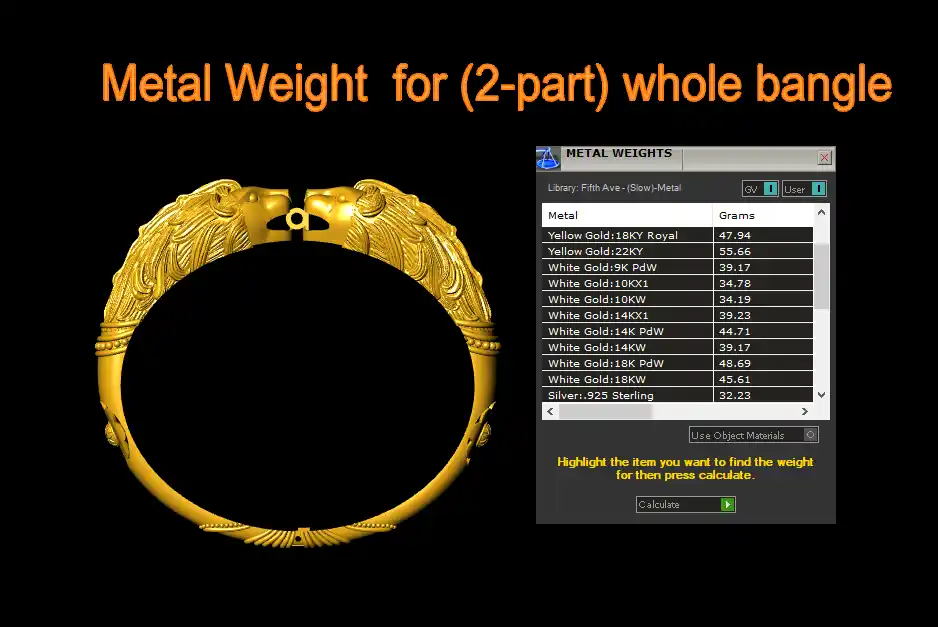Select Yellow Gold:22KY row
The width and height of the screenshot is (938, 627).
click(x=677, y=251)
